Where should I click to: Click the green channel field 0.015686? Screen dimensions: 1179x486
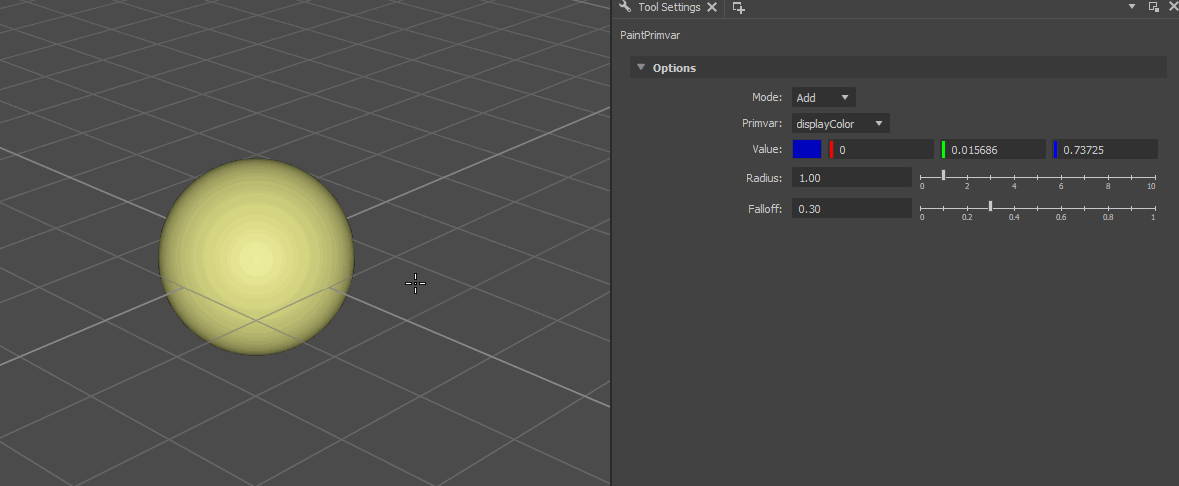point(993,150)
